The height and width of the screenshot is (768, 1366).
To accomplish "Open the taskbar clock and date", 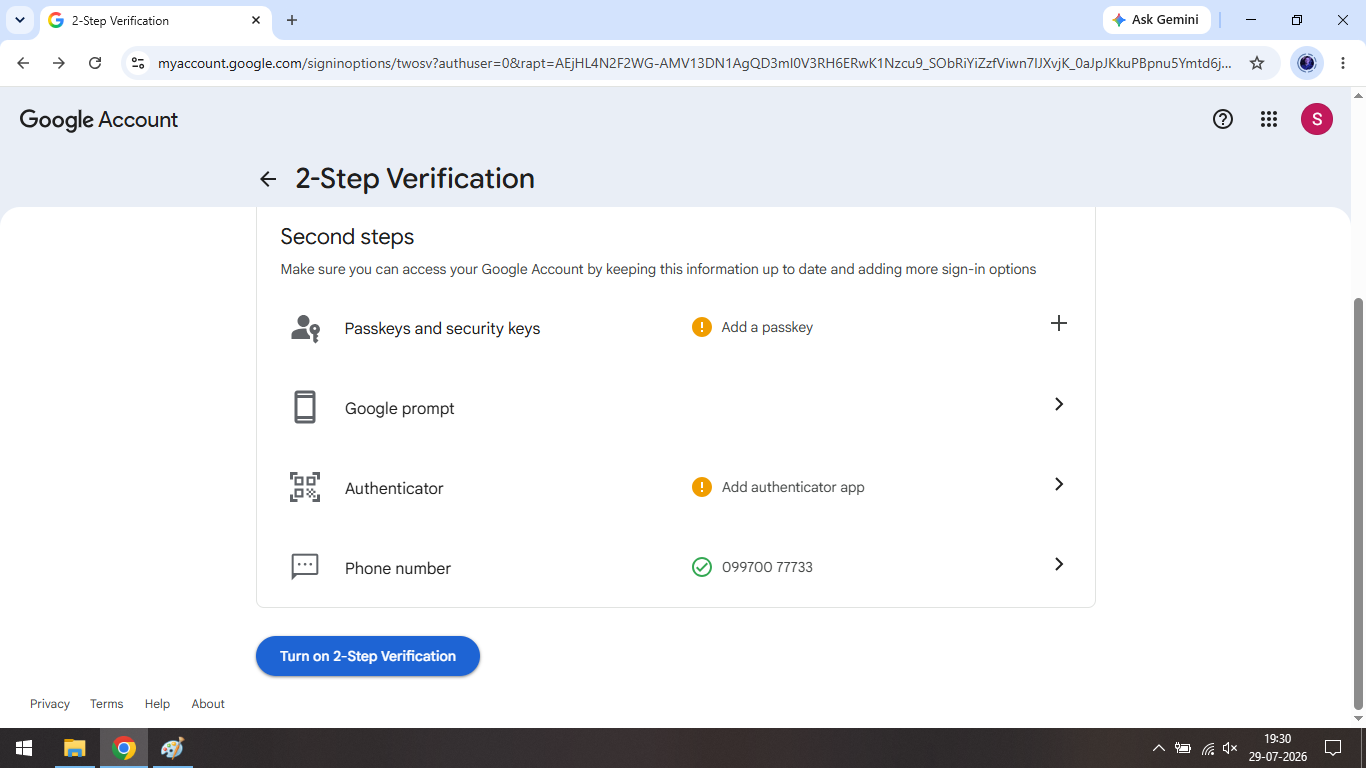I will pos(1277,748).
